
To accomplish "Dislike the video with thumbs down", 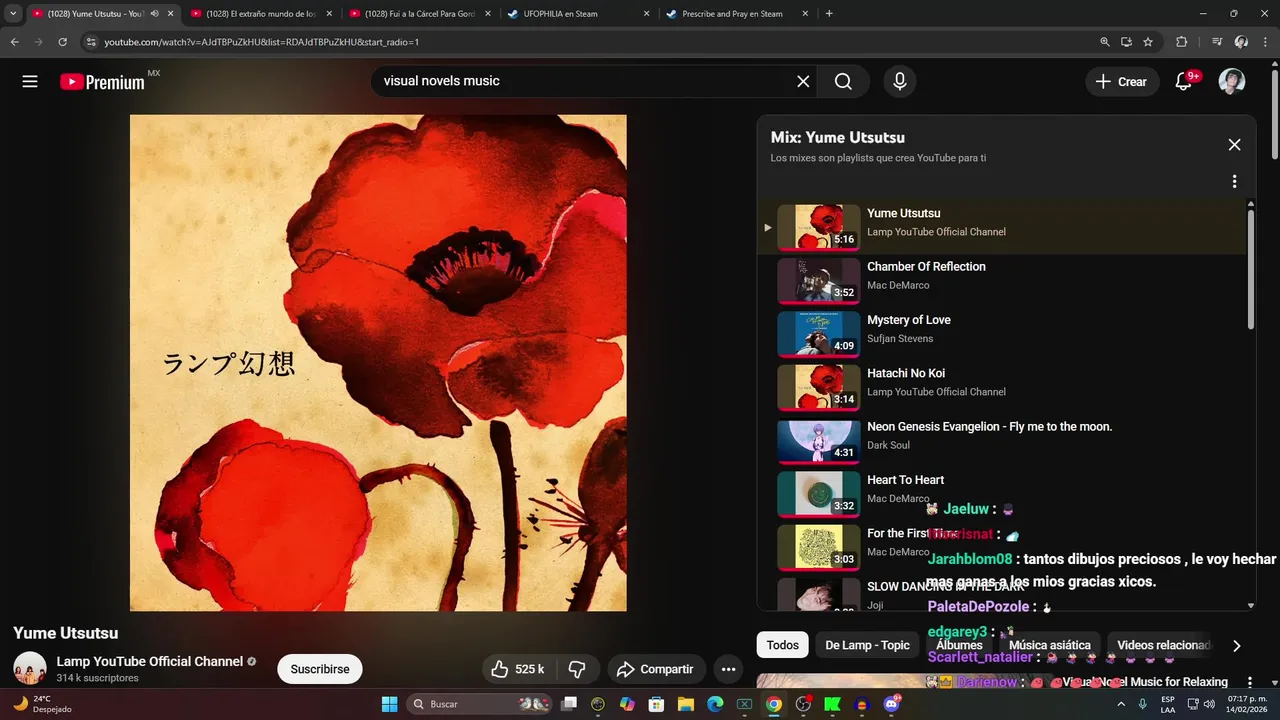I will (x=577, y=669).
